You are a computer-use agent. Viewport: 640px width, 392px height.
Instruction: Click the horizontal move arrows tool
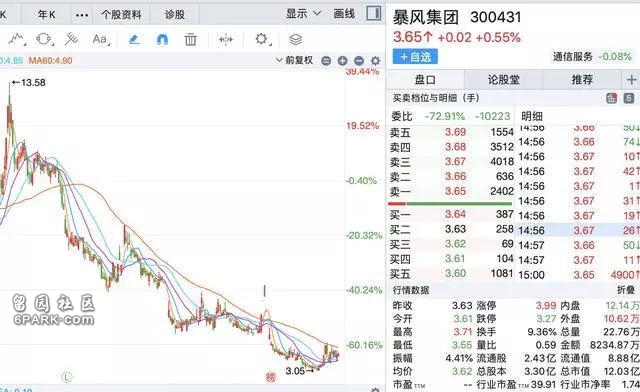click(226, 40)
